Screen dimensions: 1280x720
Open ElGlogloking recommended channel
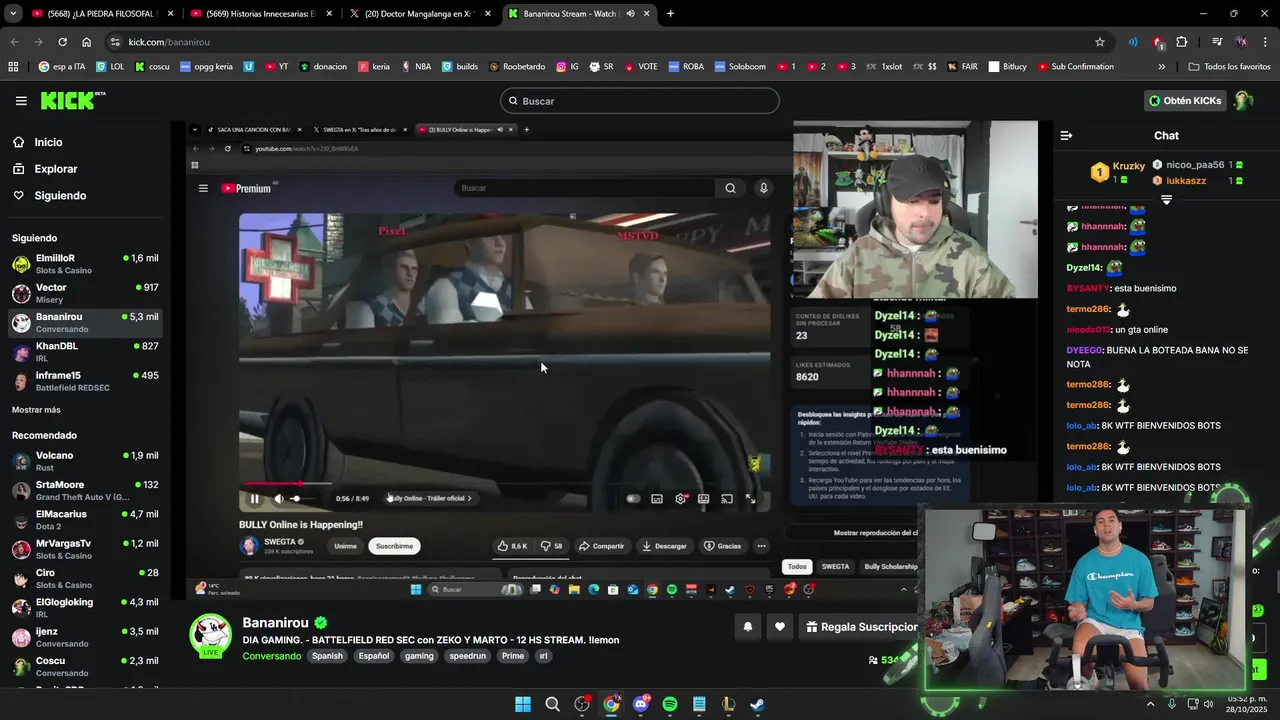point(85,608)
